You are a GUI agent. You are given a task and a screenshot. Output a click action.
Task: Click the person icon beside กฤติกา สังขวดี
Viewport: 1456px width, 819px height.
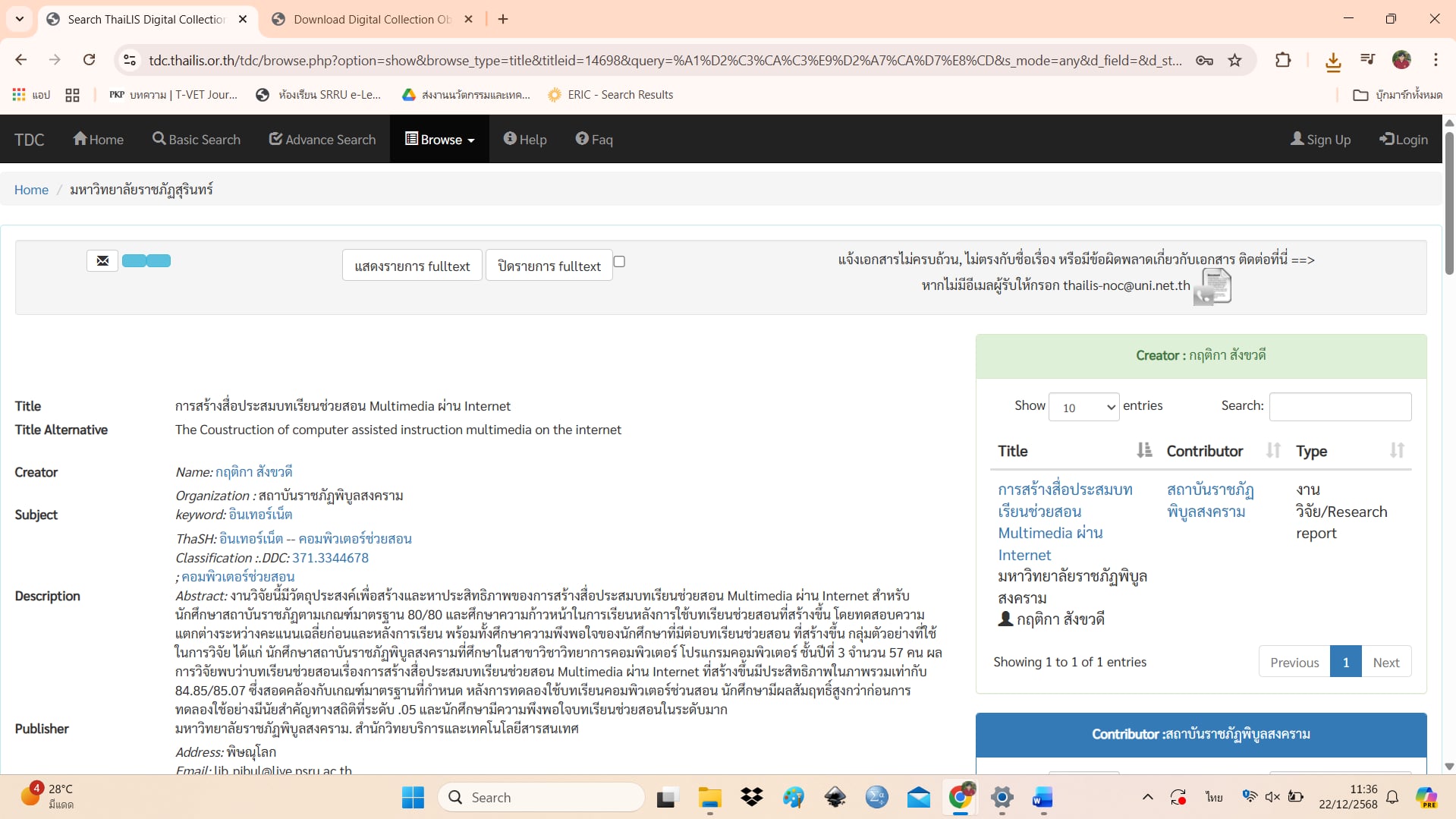coord(1005,619)
